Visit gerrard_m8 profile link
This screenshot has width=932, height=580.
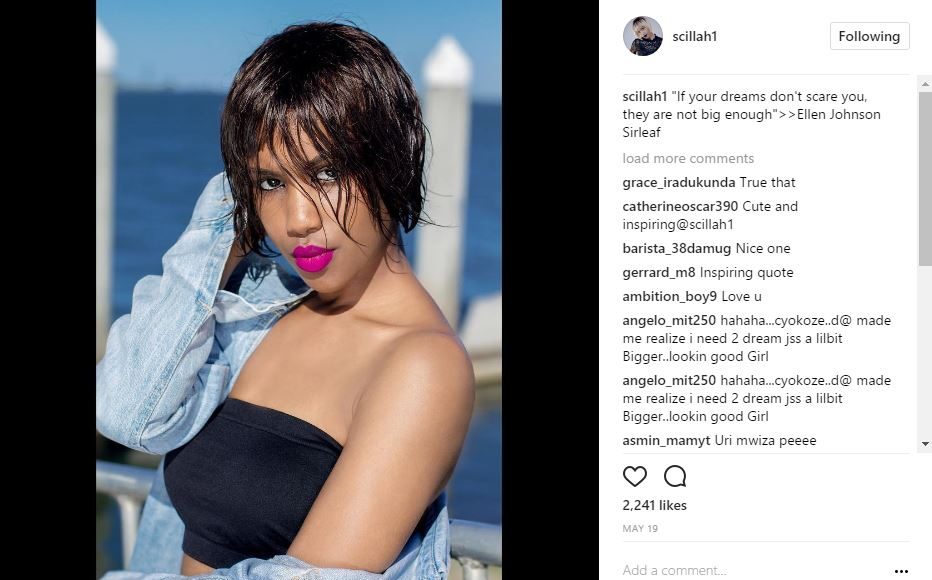click(659, 272)
